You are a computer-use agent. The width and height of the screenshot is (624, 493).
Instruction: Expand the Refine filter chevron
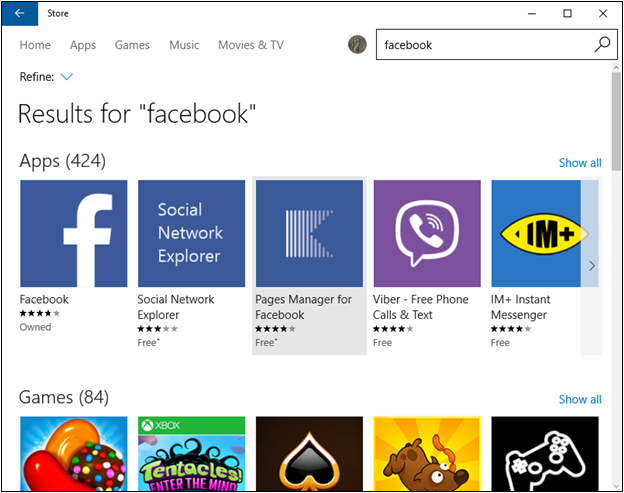tap(67, 77)
